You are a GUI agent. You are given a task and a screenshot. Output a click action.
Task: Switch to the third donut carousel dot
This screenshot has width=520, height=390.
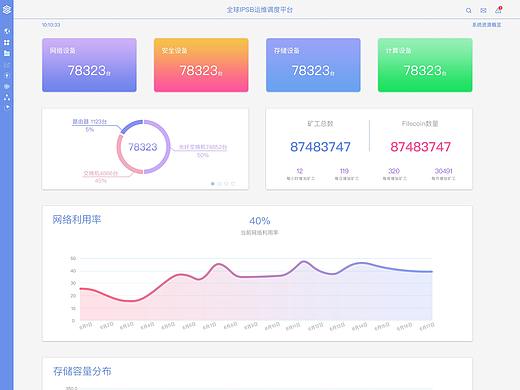[x=226, y=184]
